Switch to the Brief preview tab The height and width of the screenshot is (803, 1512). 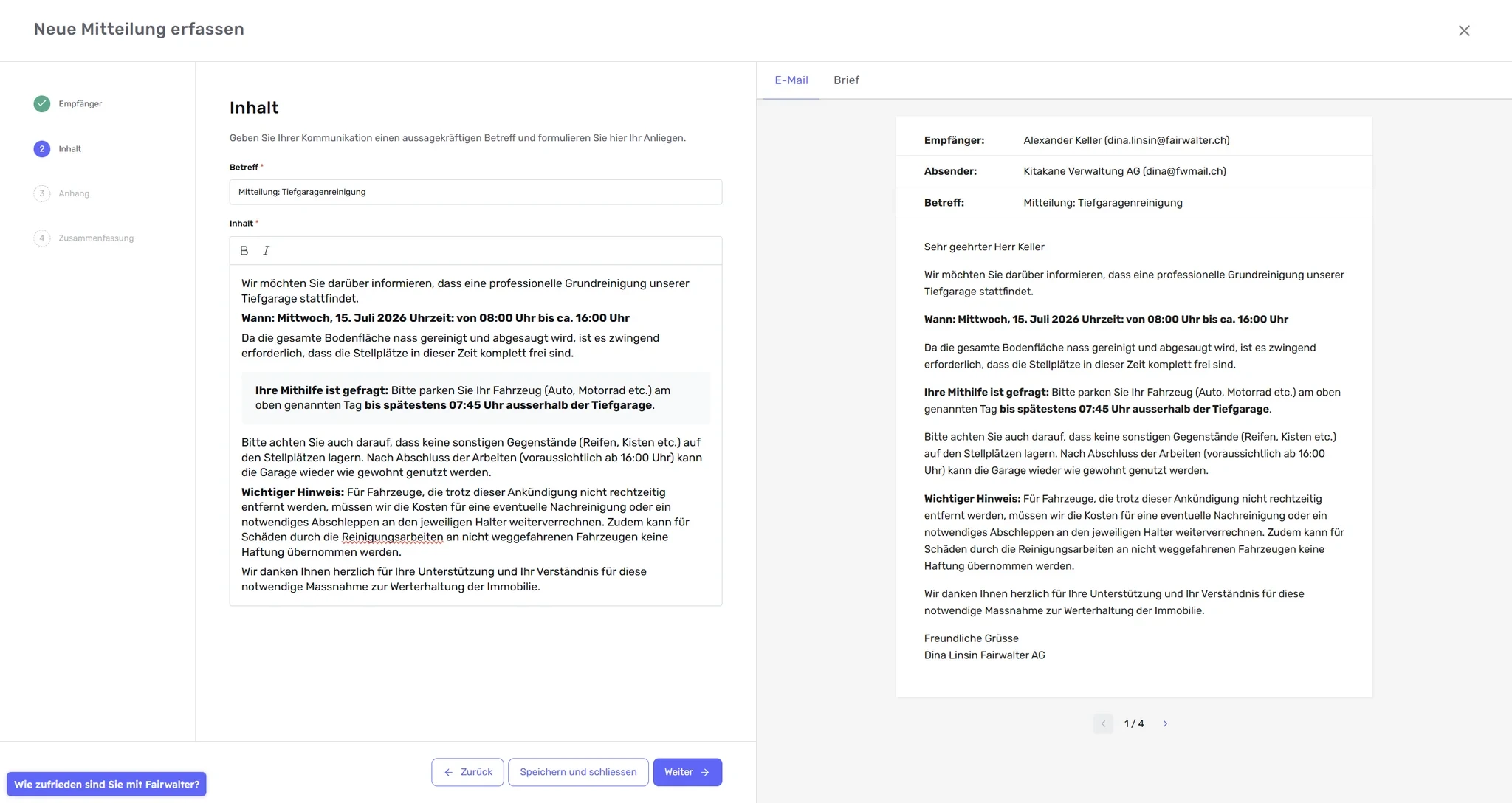tap(846, 80)
